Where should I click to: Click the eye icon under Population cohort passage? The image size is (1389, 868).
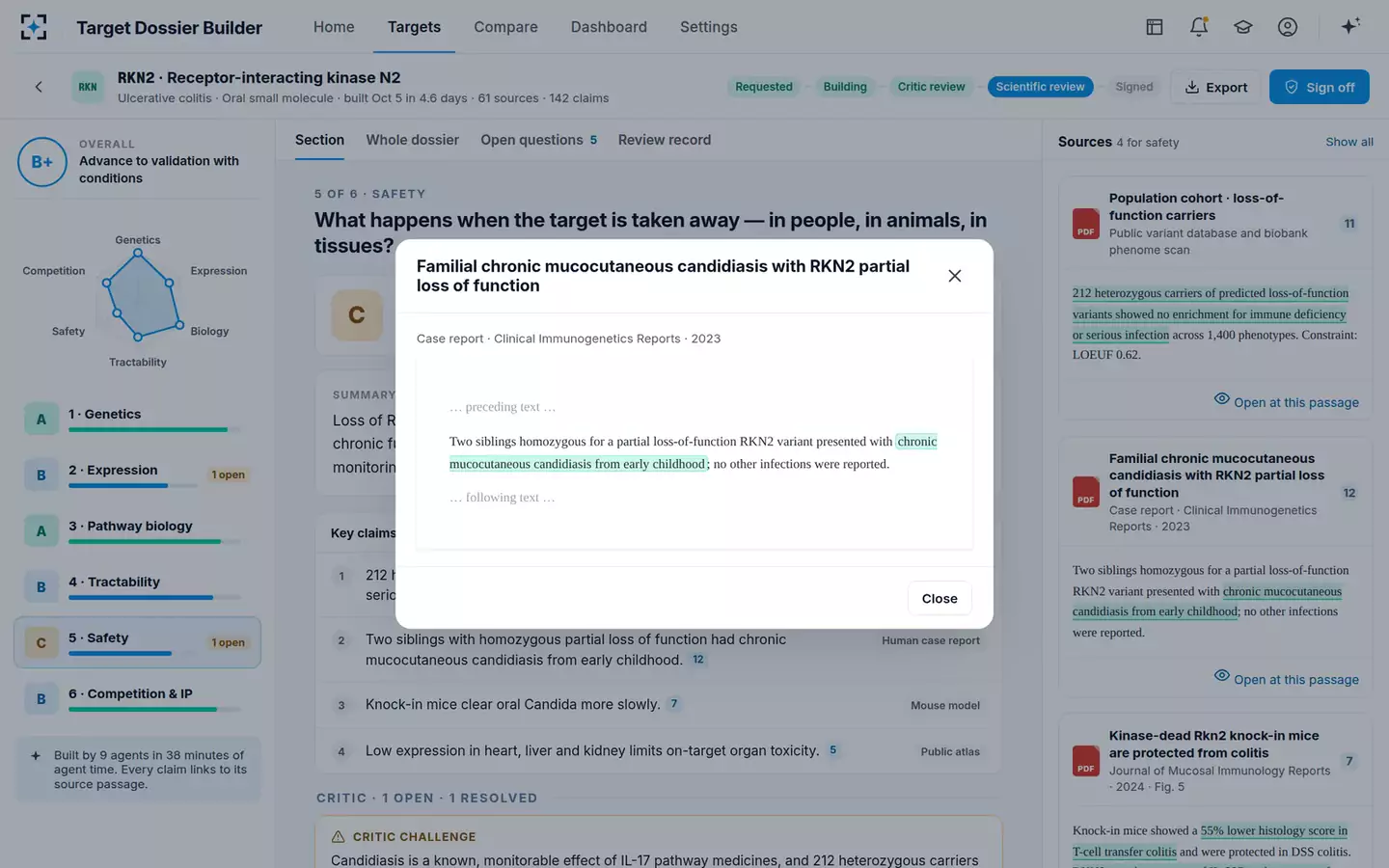pyautogui.click(x=1222, y=399)
